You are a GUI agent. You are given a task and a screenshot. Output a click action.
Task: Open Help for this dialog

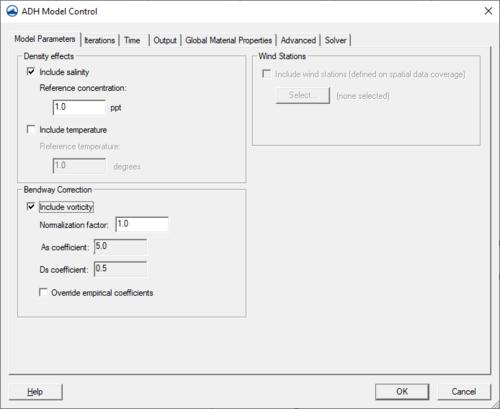click(x=35, y=392)
